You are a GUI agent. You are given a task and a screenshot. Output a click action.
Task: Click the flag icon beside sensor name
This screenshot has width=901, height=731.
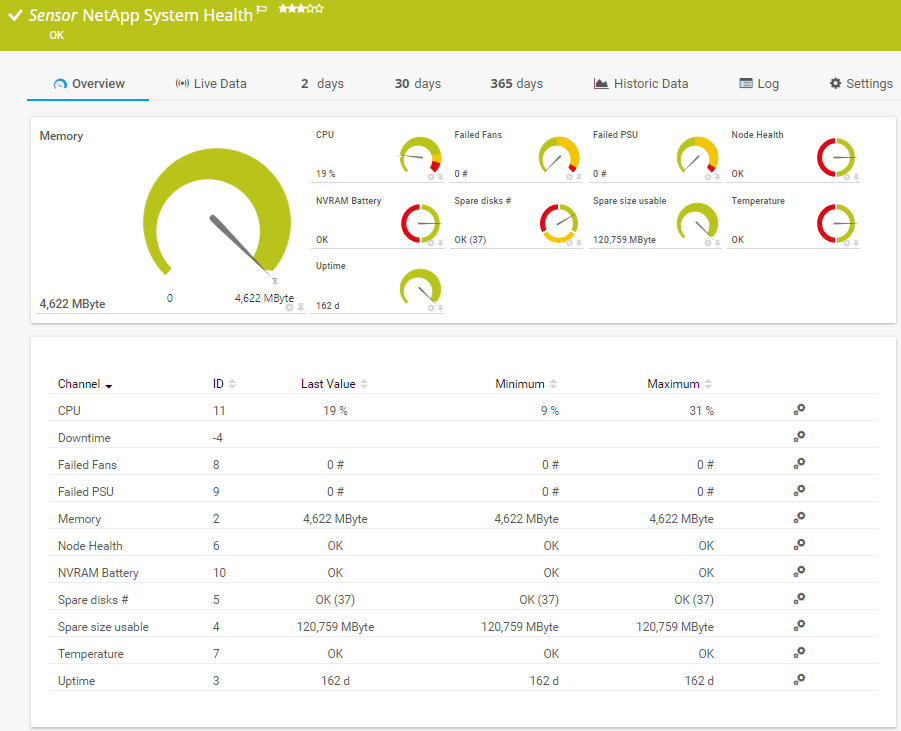coord(262,9)
